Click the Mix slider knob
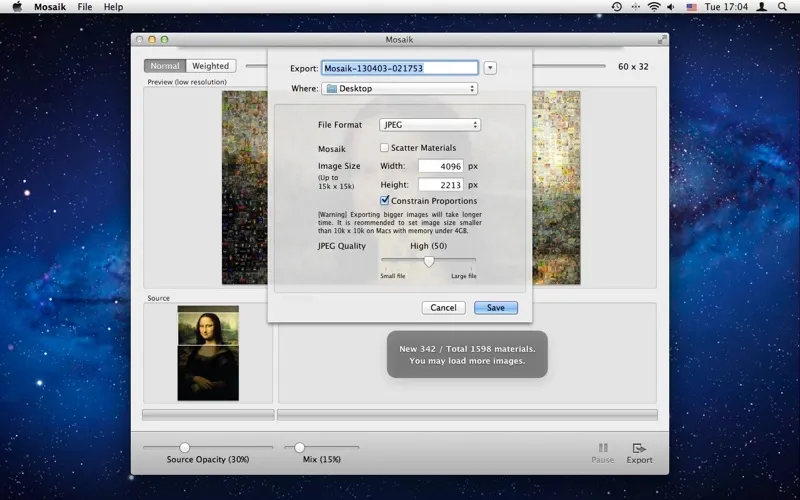Viewport: 800px width, 500px height. coord(299,447)
